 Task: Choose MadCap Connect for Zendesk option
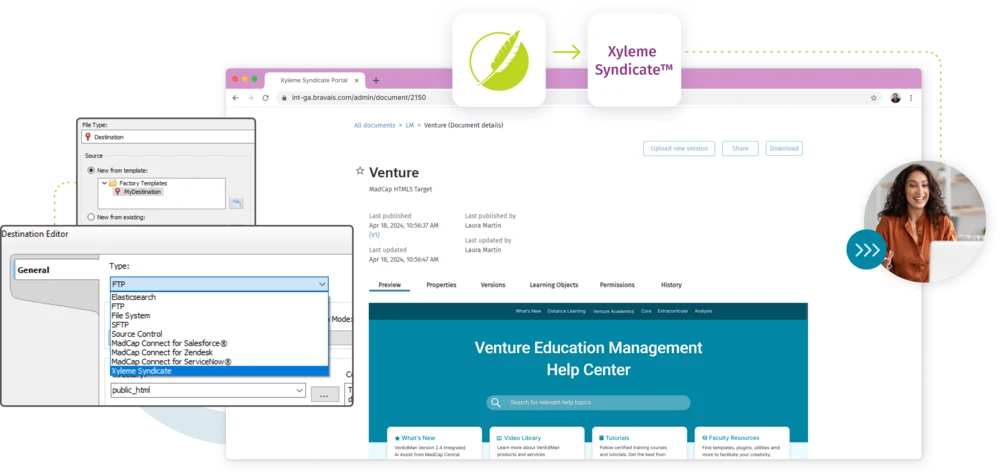coord(219,352)
